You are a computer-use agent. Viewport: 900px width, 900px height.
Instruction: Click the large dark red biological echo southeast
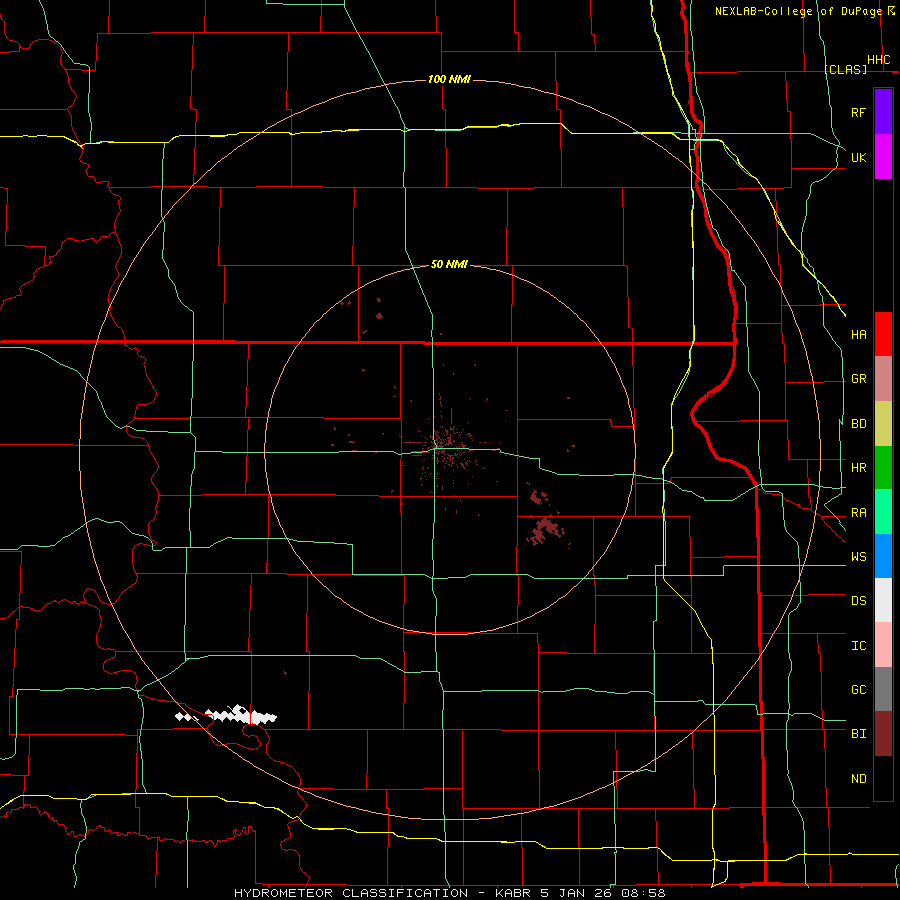545,530
